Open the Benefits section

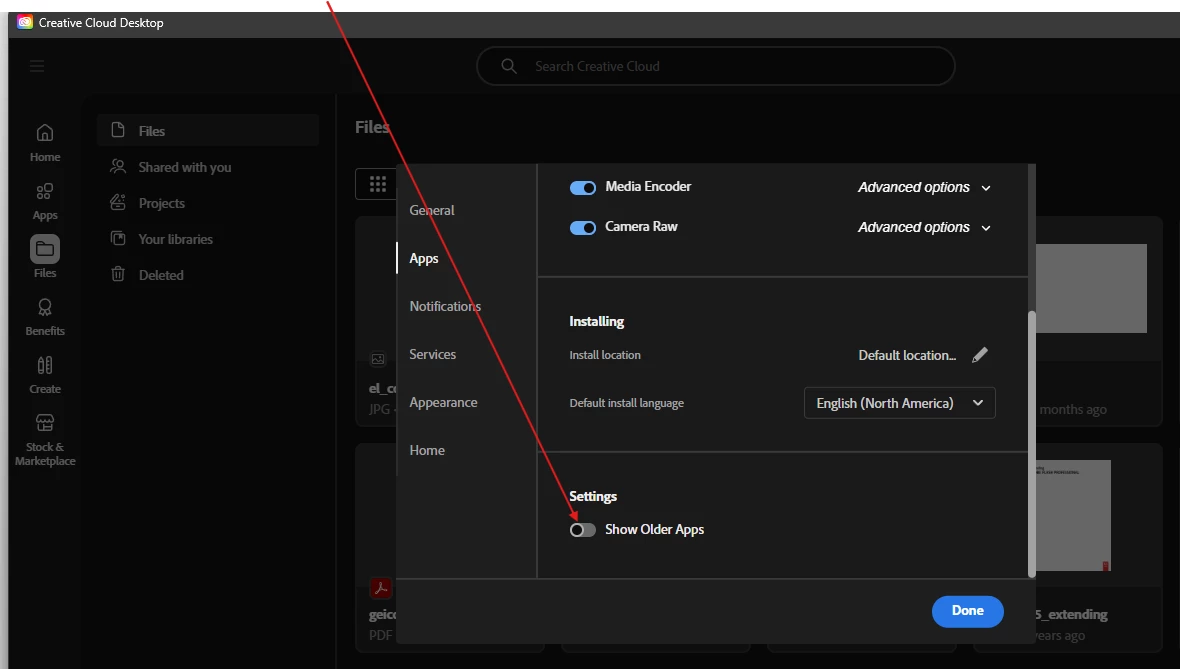pos(45,317)
